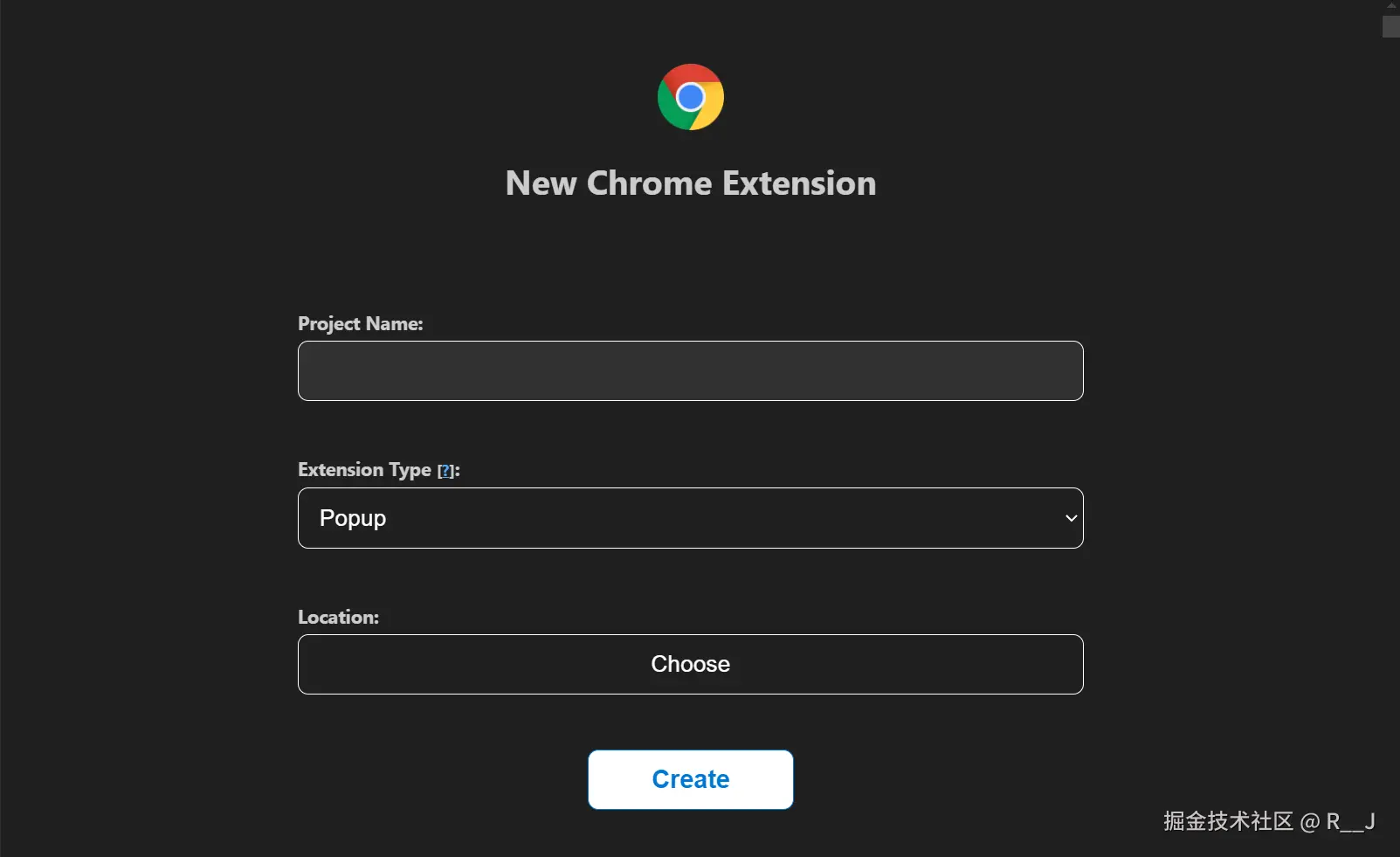Click the scrollbar up arrow
Screen dimensions: 1400x857
[x=1391, y=5]
